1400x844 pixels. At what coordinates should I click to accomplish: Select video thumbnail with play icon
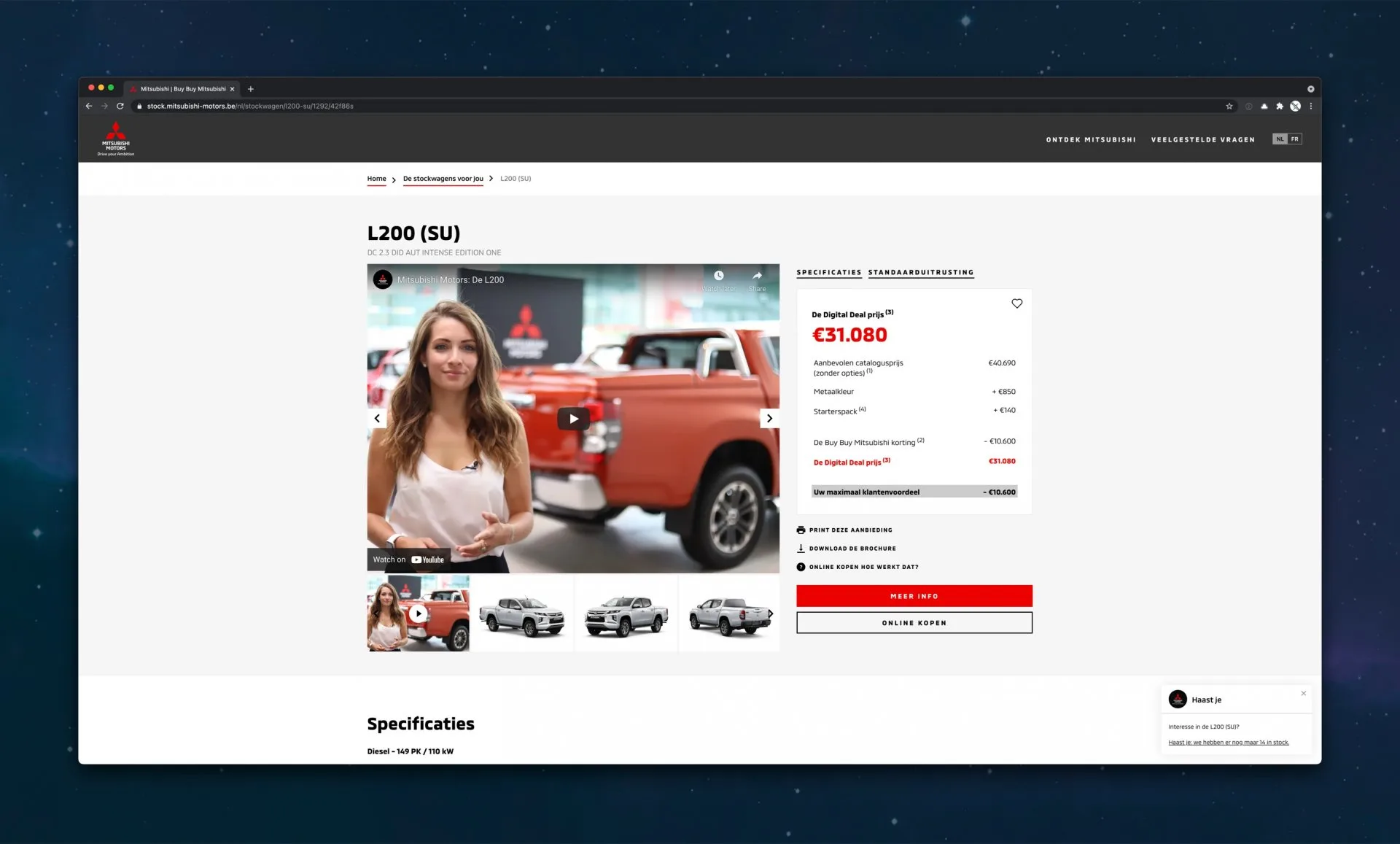[x=418, y=613]
